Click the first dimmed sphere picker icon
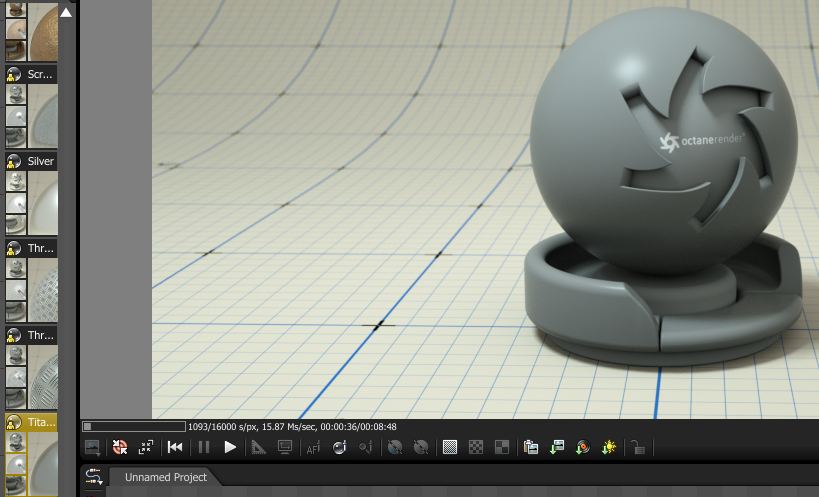 click(395, 447)
